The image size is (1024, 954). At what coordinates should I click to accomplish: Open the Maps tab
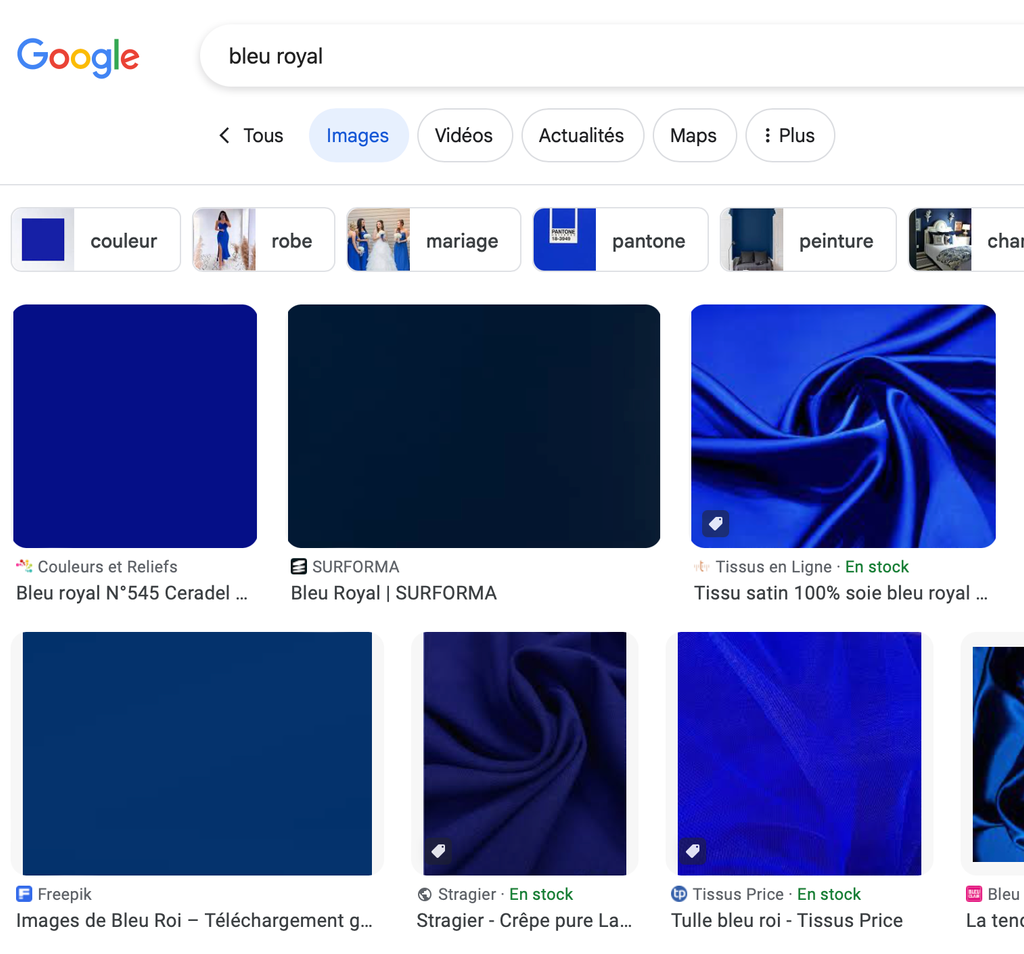(693, 135)
